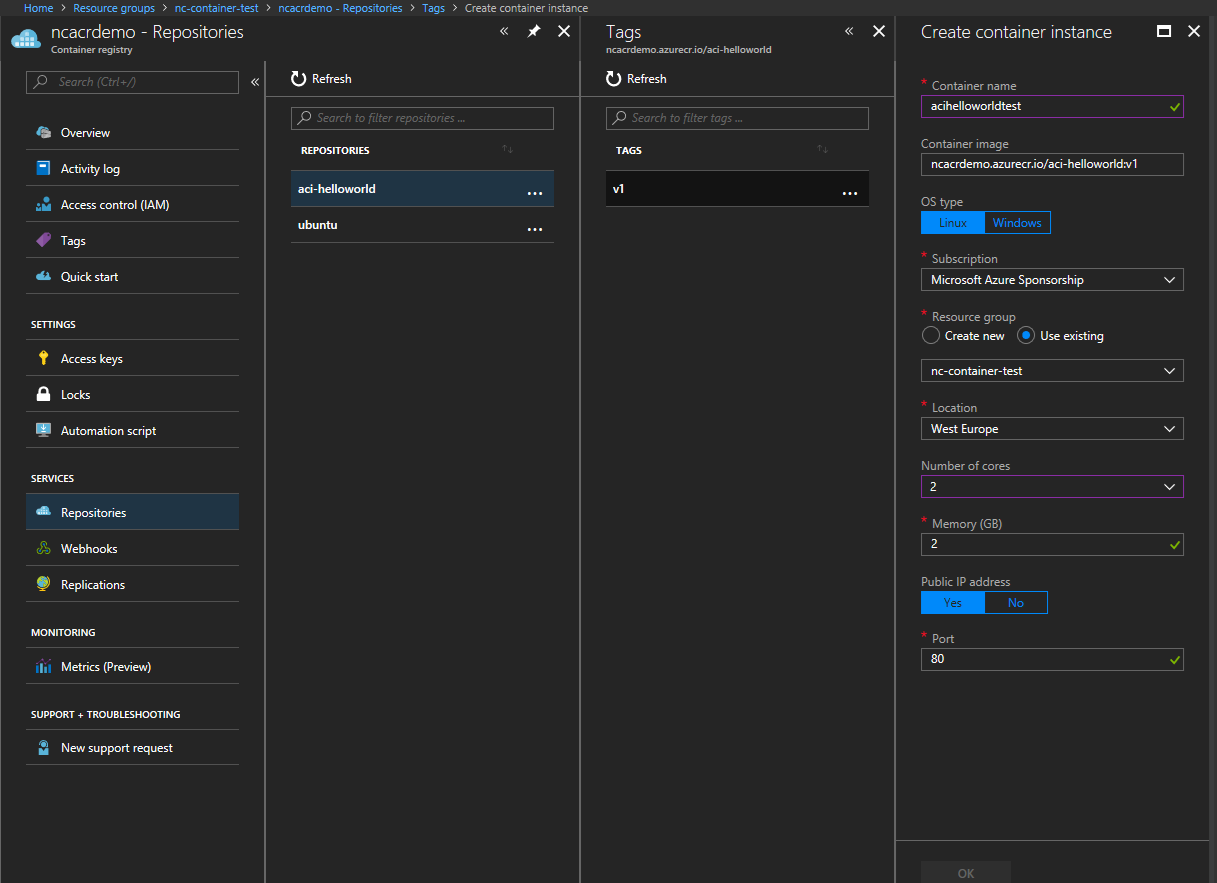The width and height of the screenshot is (1217, 883).
Task: Click the yellow Access keys icon
Action: (43, 359)
